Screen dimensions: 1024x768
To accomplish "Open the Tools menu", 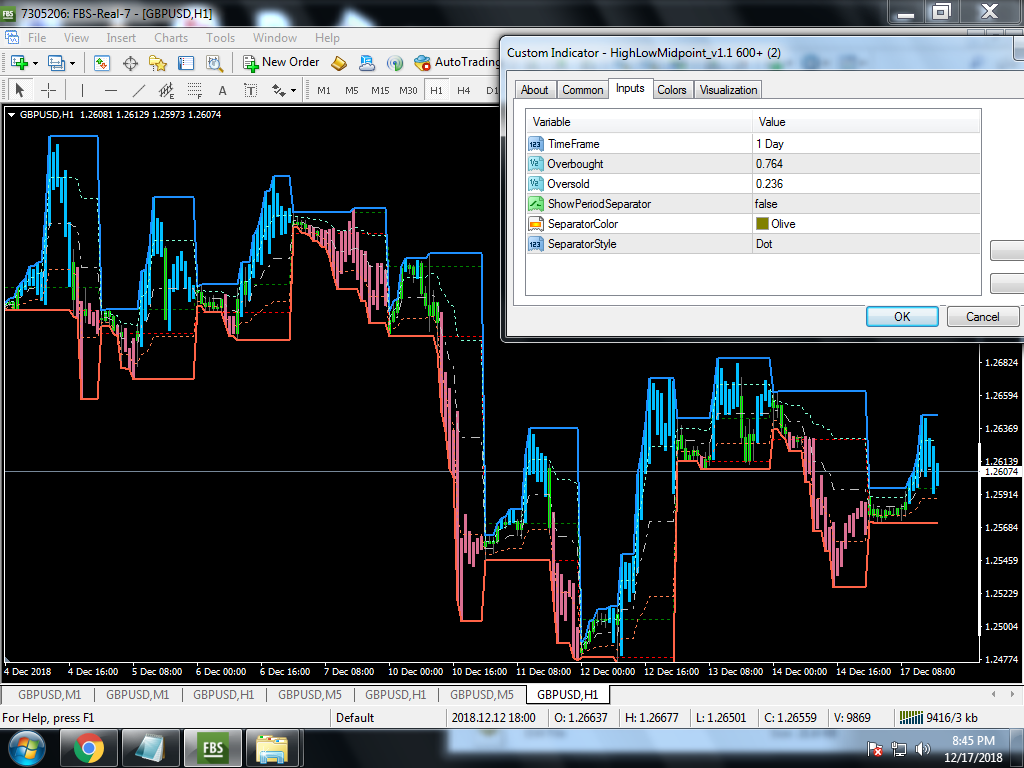I will tap(221, 38).
